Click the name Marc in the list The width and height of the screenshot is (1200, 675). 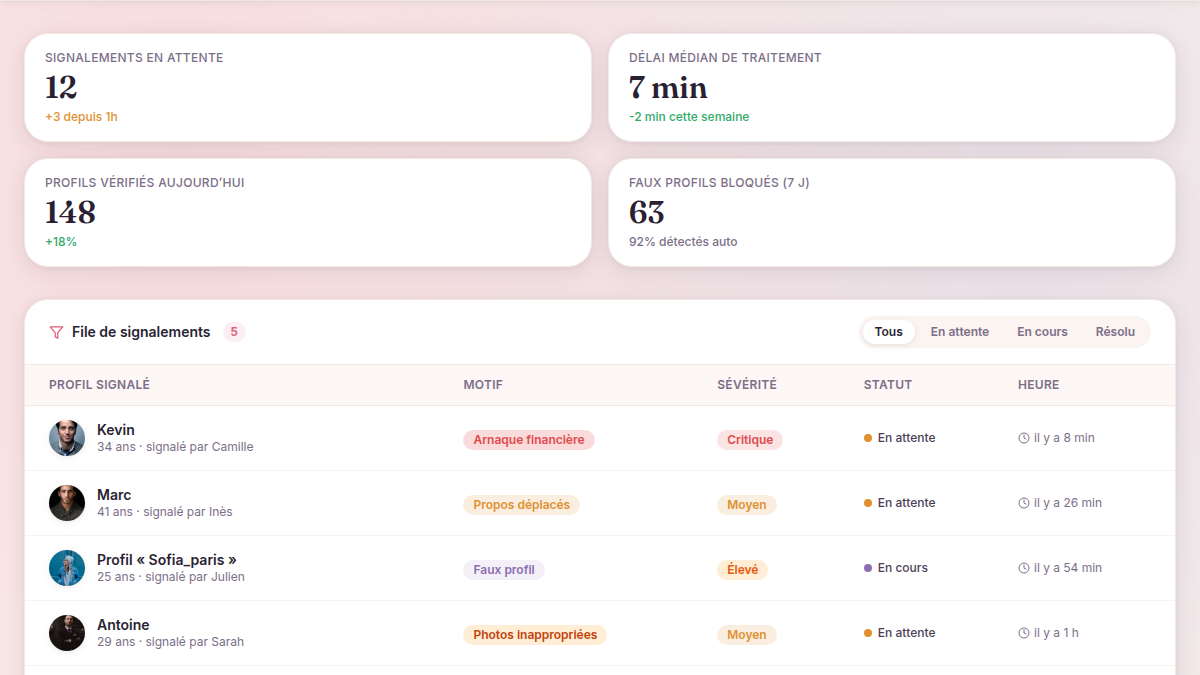[x=114, y=495]
